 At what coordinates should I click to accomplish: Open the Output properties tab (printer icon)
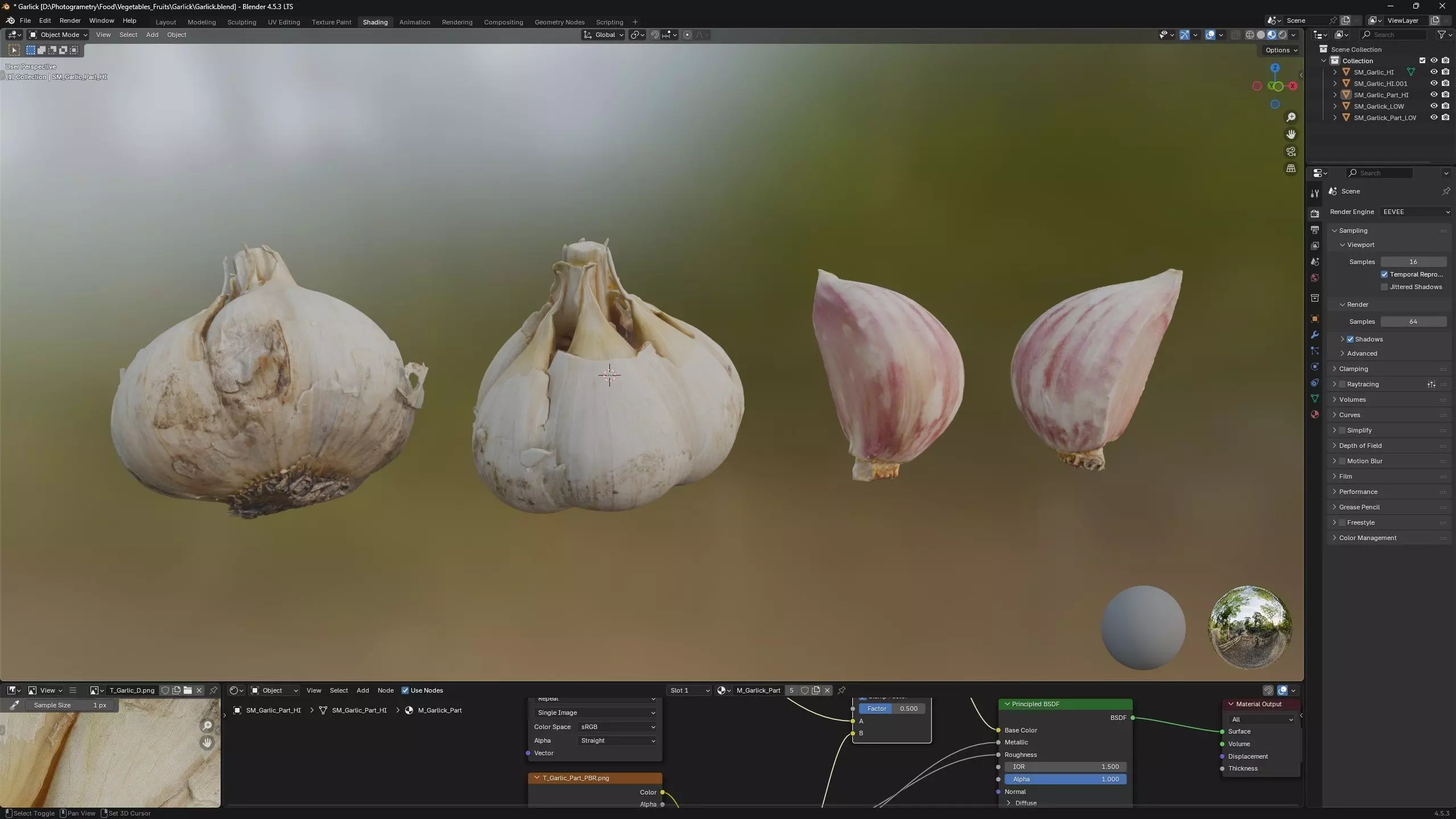1315,230
